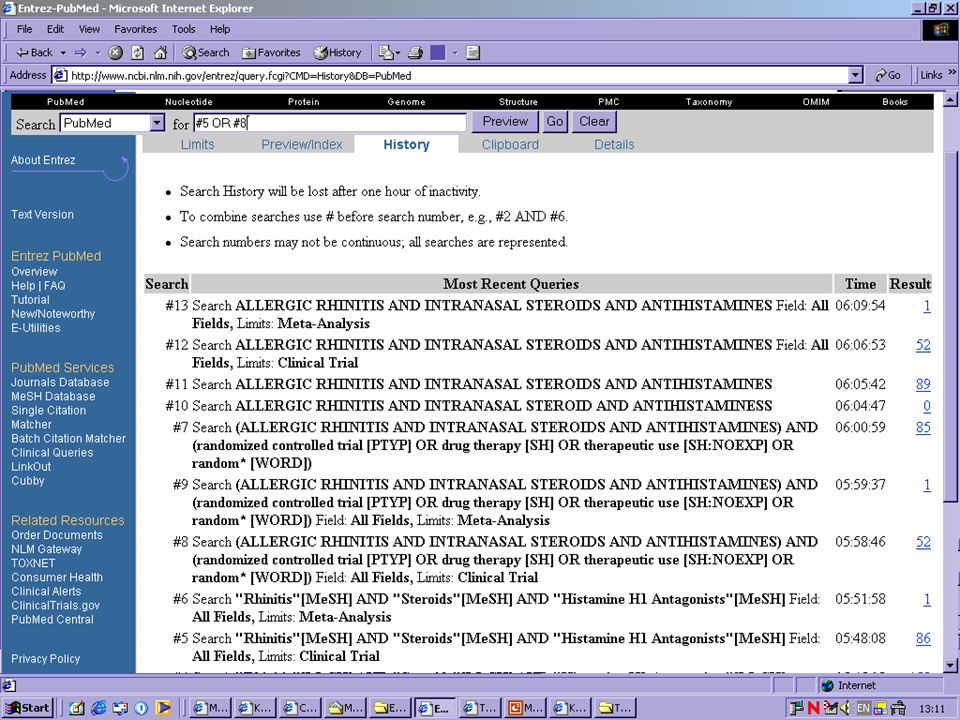Open the dropdown arrow beside the purple button

(x=455, y=53)
